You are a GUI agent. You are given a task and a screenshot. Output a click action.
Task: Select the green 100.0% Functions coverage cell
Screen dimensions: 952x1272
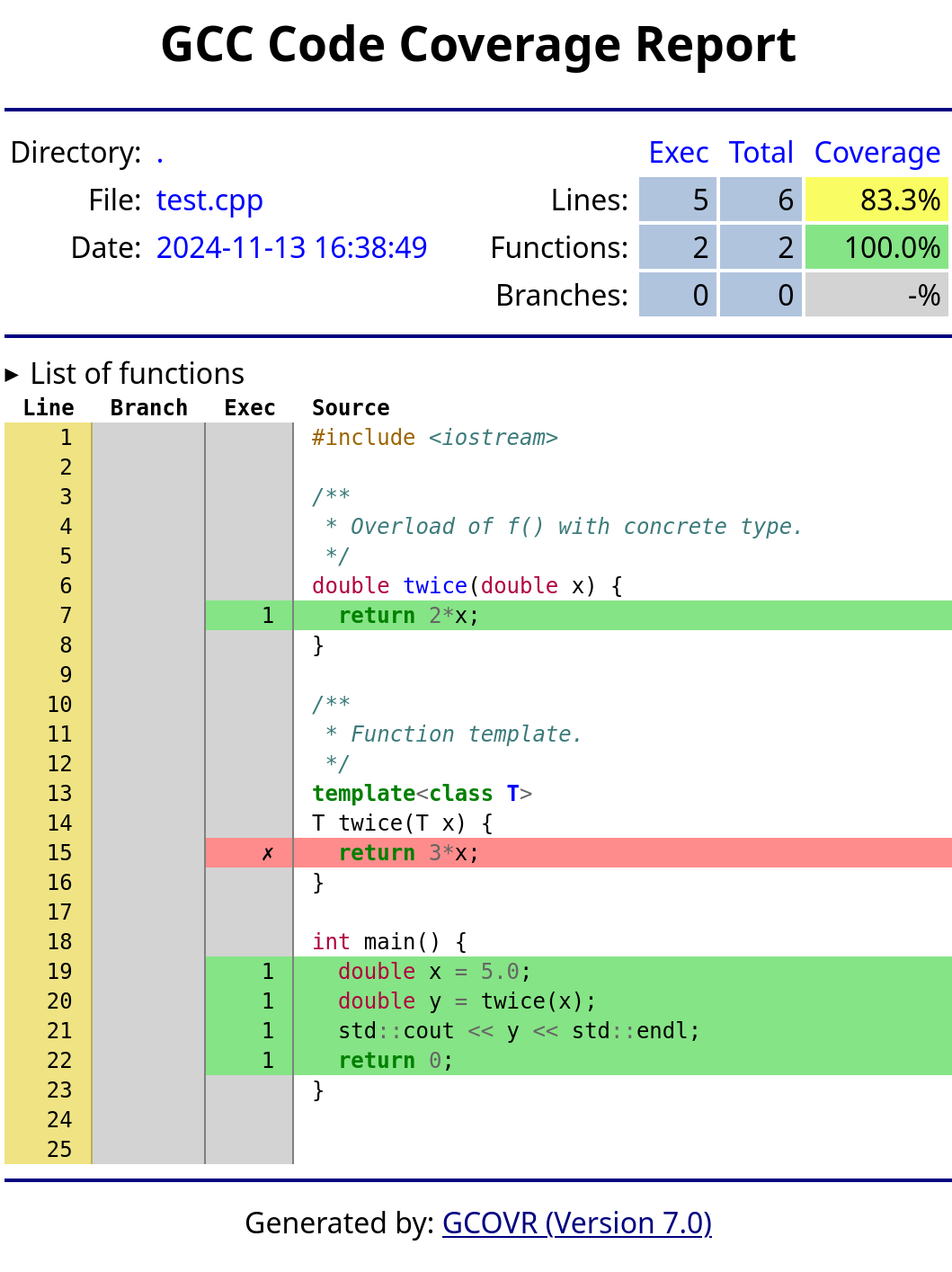[876, 247]
